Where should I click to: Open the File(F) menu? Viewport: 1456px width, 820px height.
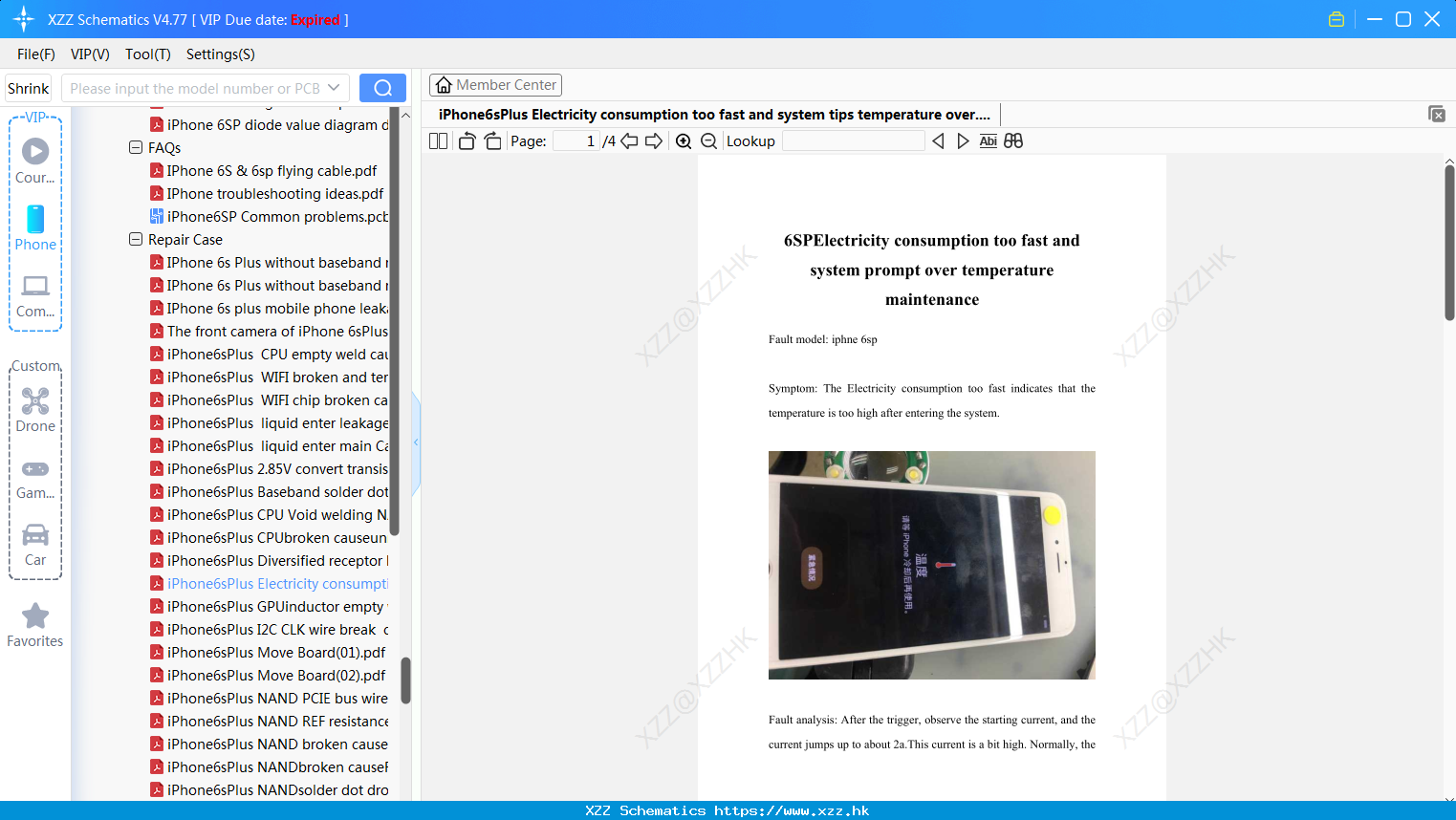[36, 54]
